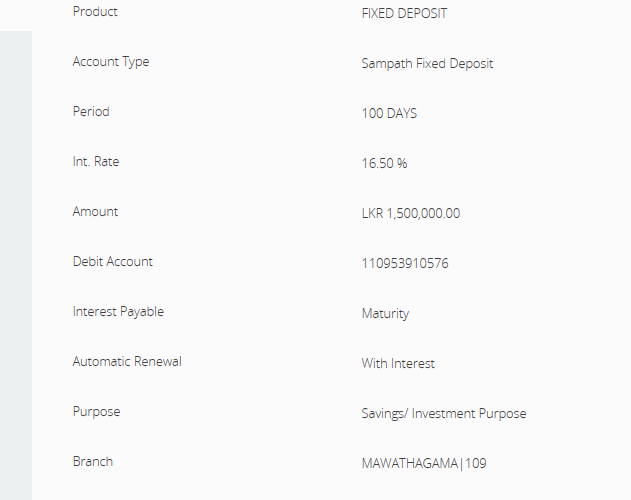
Task: Click the Int. Rate label
Action: click(x=96, y=162)
